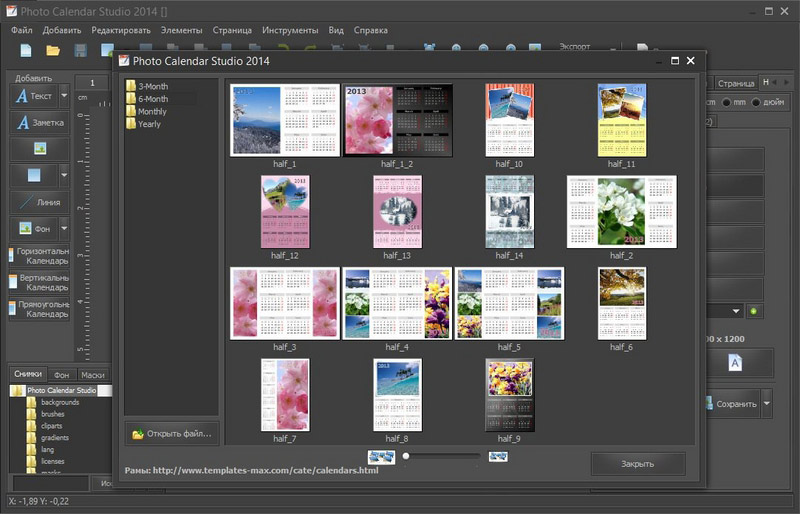This screenshot has height=514, width=800.
Task: Click the Open folder toolbar icon
Action: point(53,50)
